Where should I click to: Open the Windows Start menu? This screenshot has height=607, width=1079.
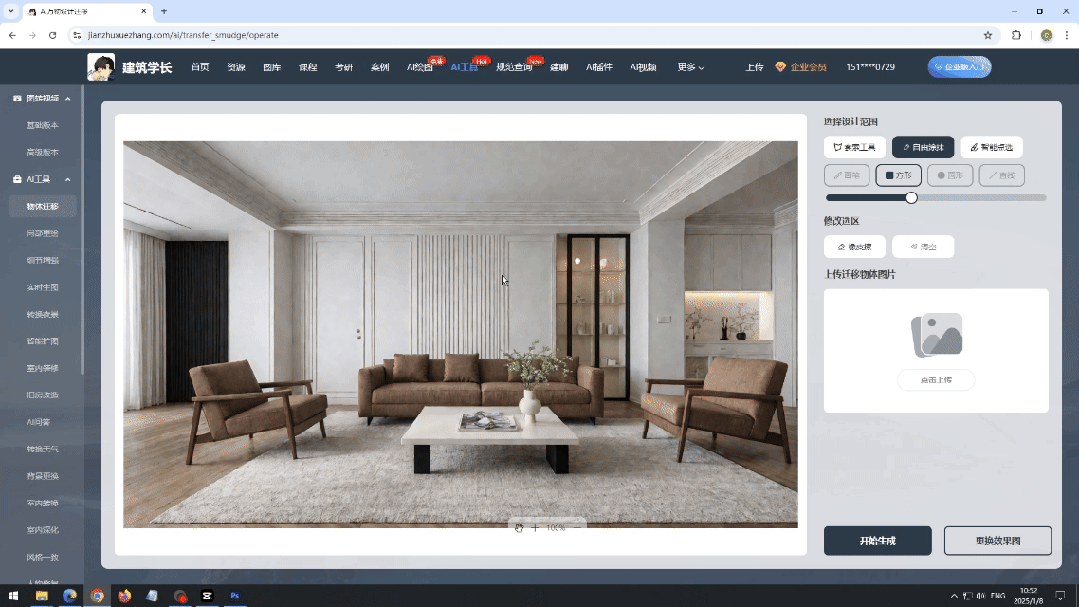[x=13, y=596]
